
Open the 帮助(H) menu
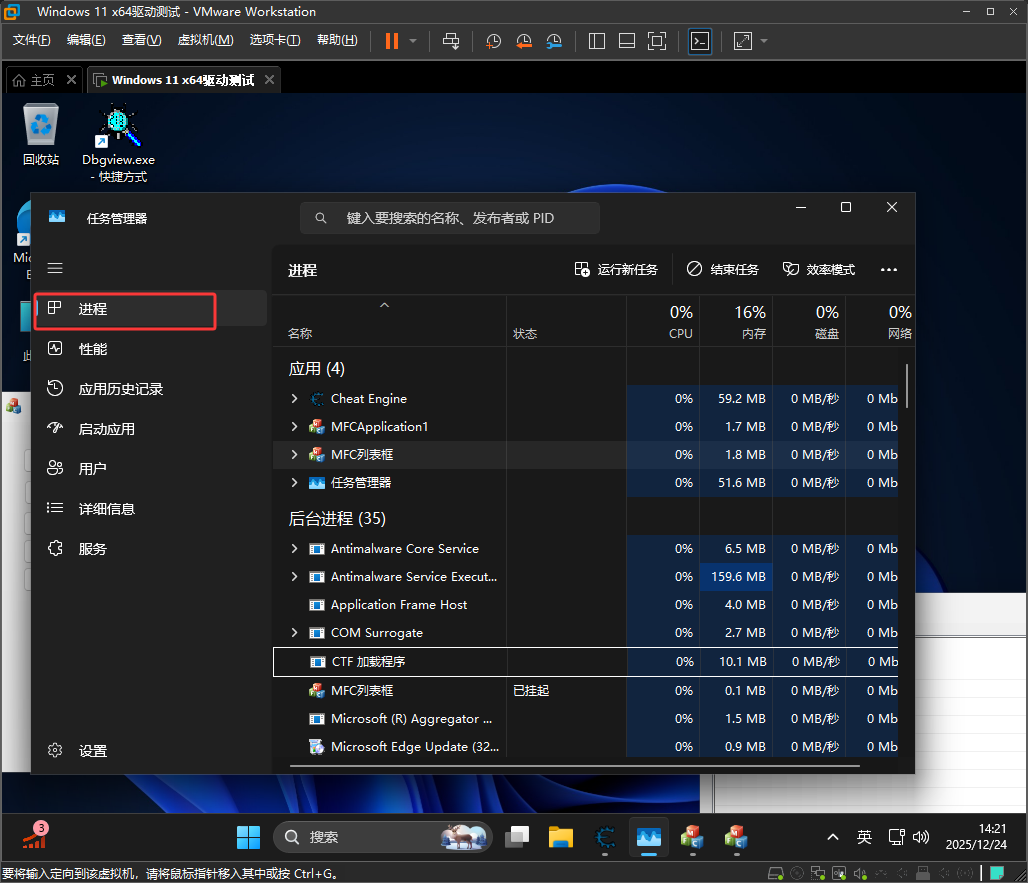337,40
